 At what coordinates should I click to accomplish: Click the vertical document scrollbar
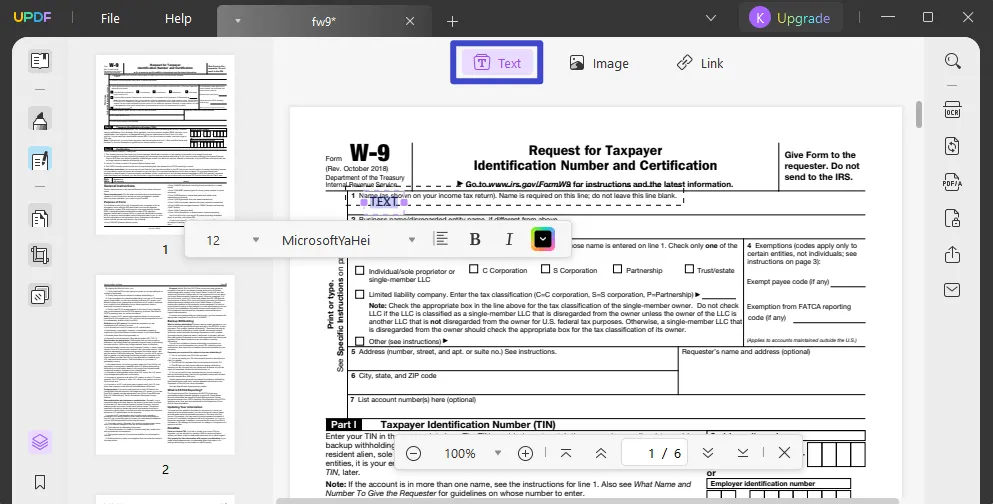[x=919, y=115]
